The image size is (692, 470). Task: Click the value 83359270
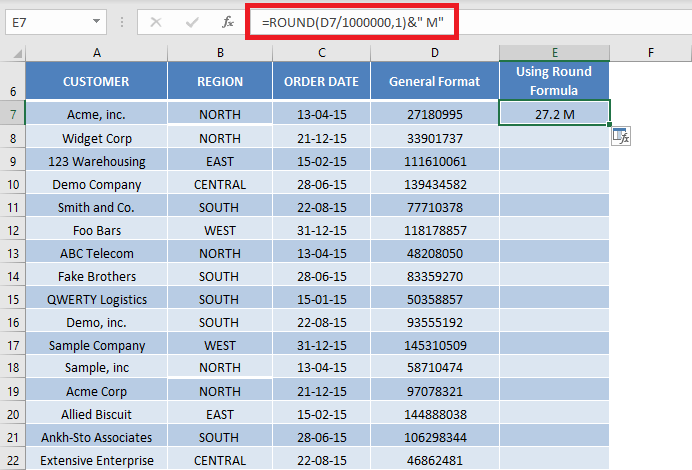pos(435,276)
